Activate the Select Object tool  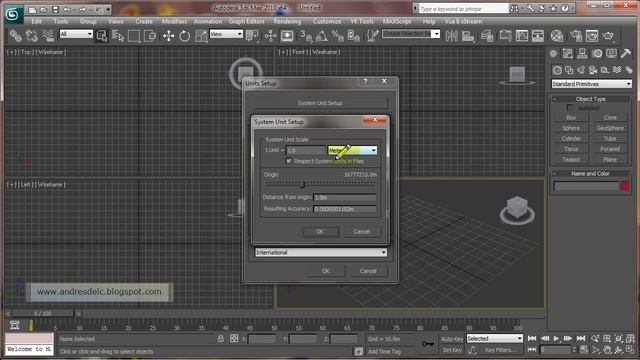pyautogui.click(x=102, y=36)
